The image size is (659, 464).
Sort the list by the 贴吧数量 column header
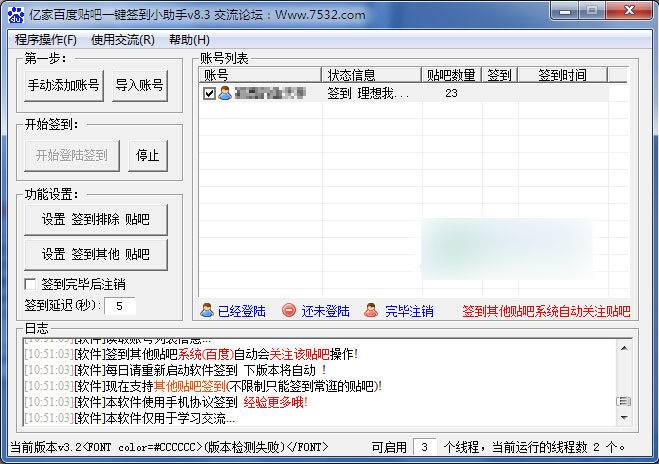(451, 75)
